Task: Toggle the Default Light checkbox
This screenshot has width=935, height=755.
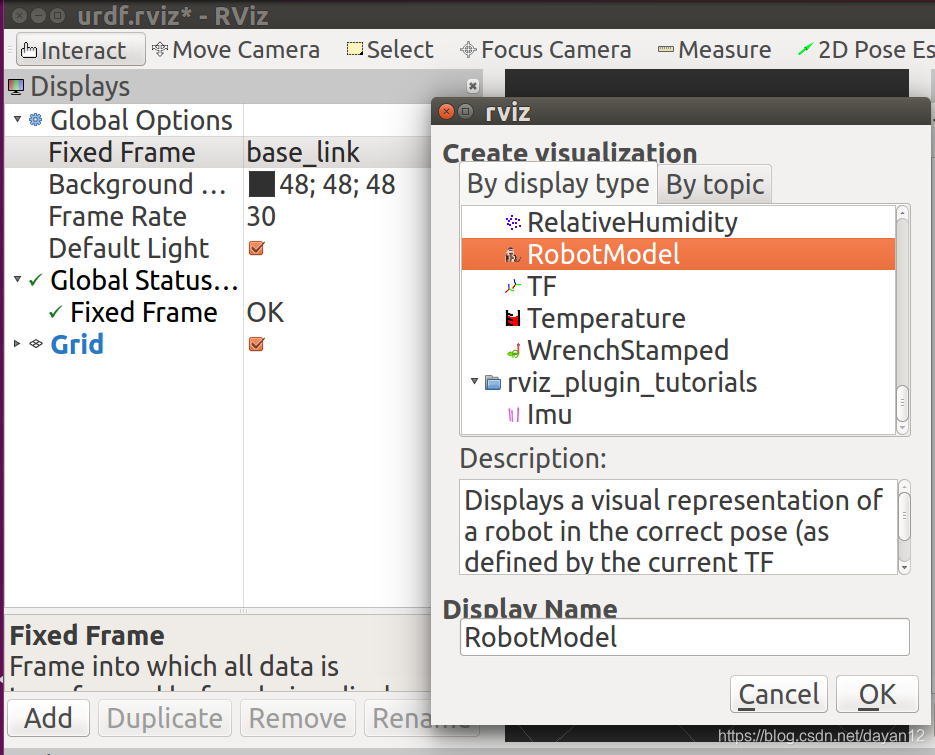Action: coord(257,248)
